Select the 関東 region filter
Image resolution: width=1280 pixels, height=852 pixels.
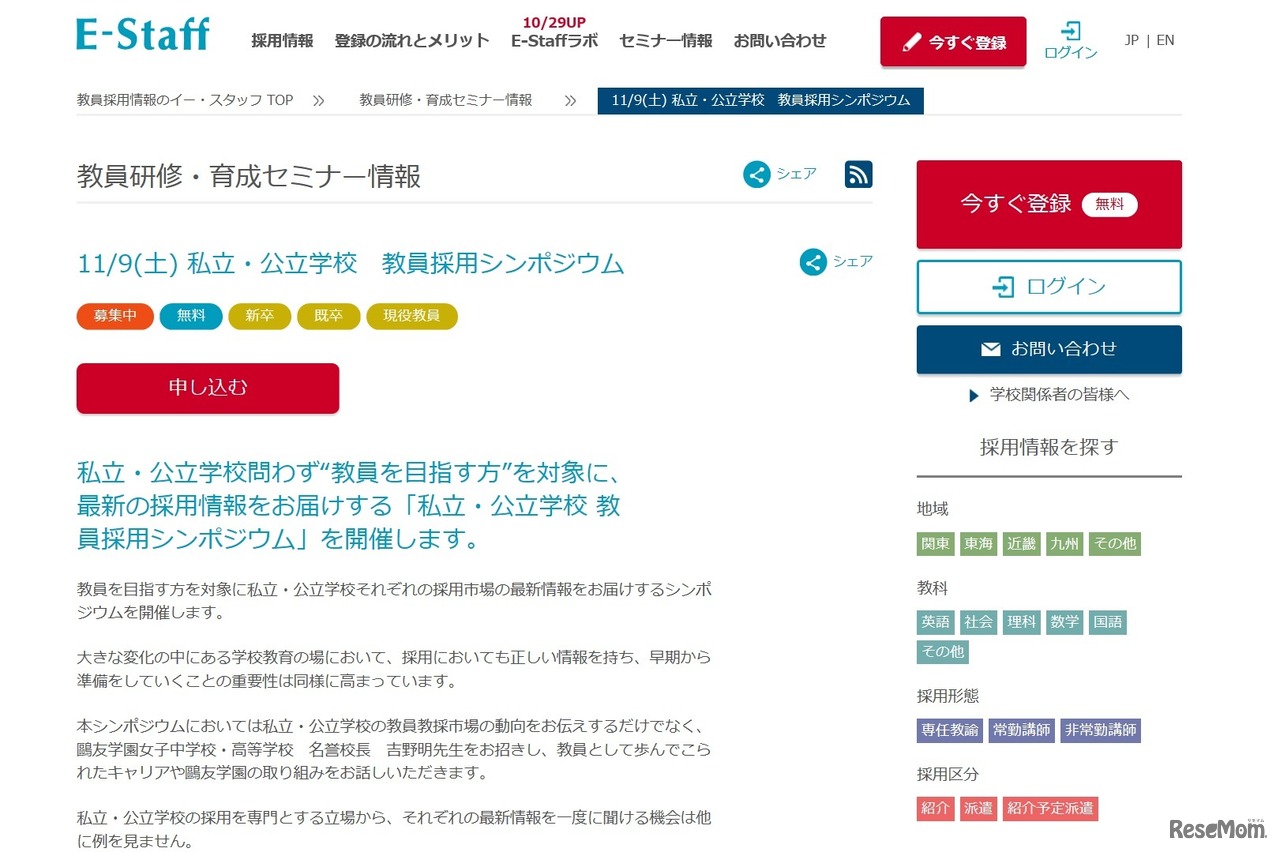935,543
